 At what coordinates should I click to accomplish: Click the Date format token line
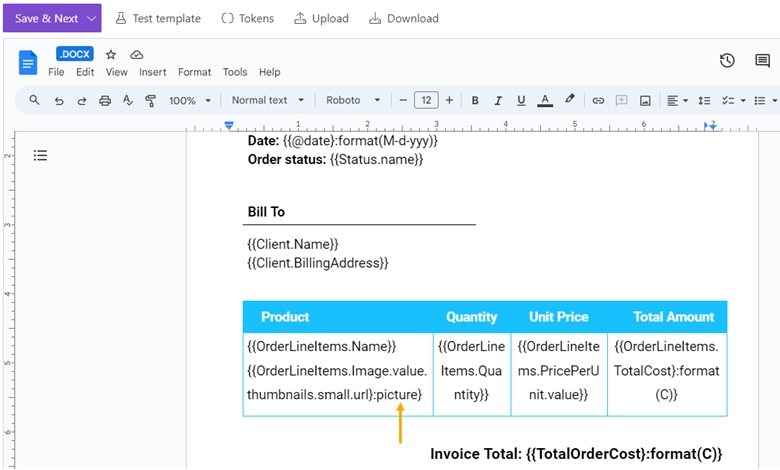coord(343,141)
